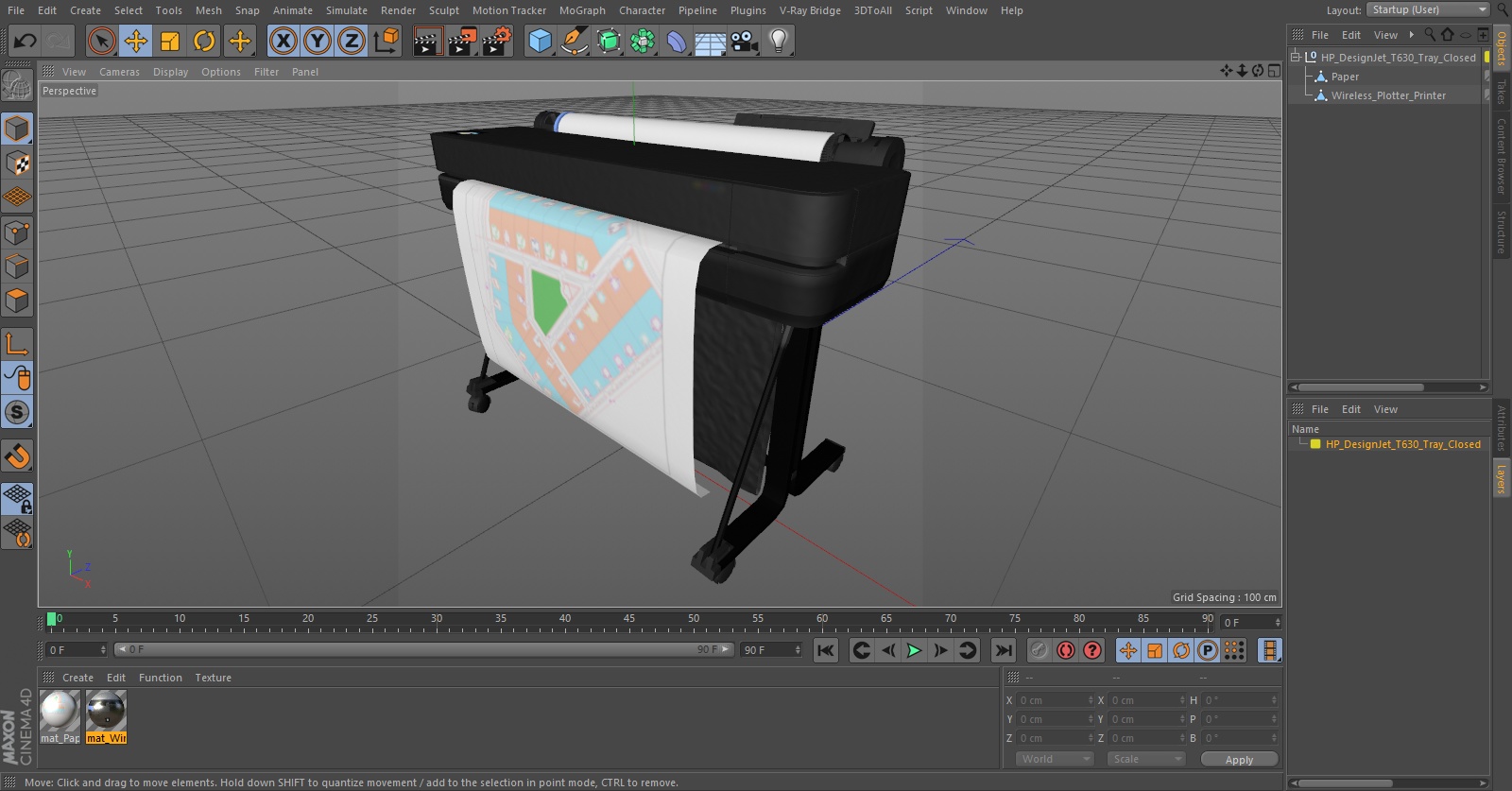Open the Objects side tab

pos(1502,48)
